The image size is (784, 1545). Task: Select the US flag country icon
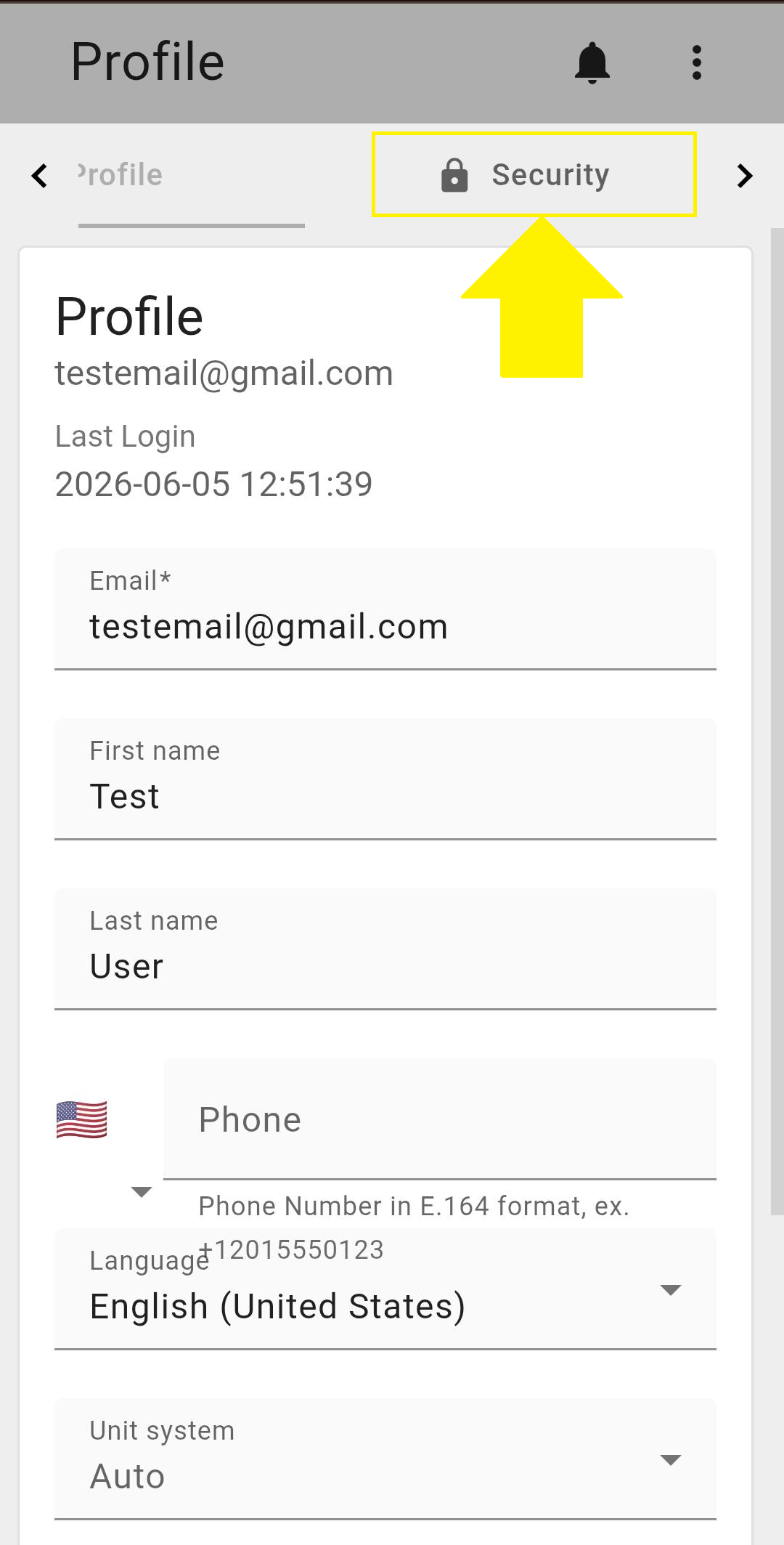pos(81,1119)
